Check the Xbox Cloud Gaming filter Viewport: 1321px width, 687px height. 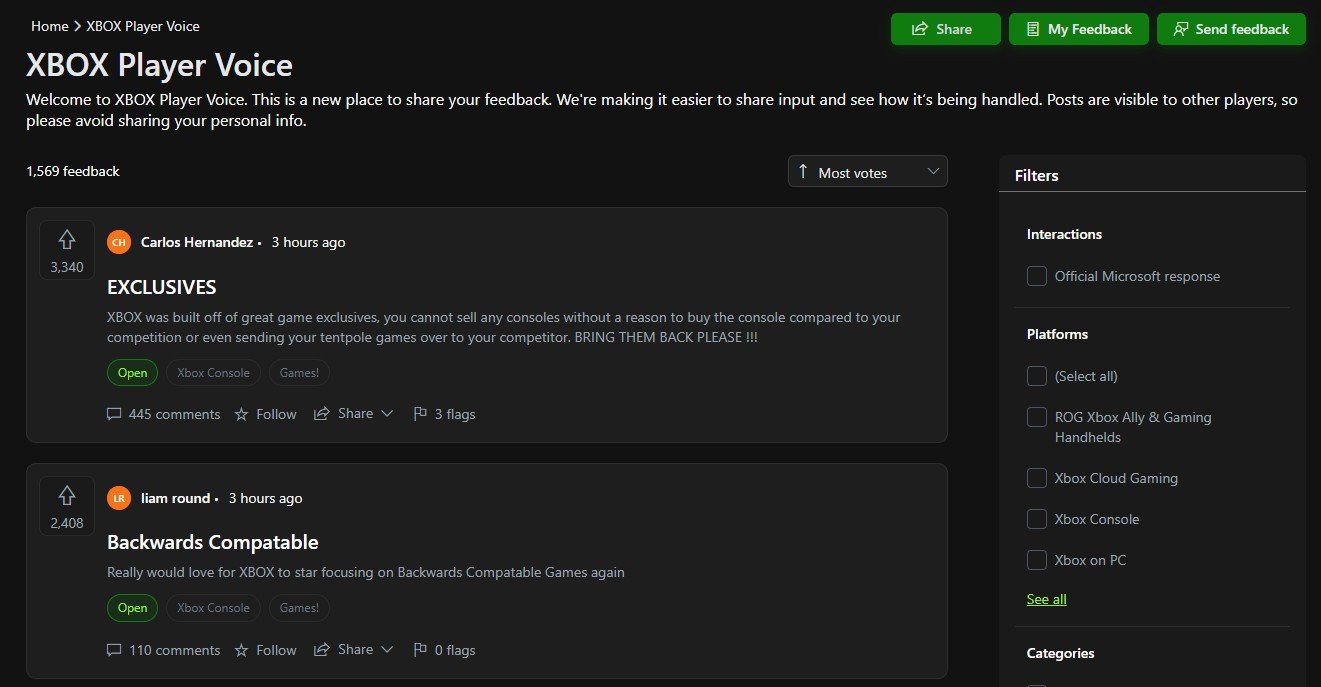coord(1037,478)
